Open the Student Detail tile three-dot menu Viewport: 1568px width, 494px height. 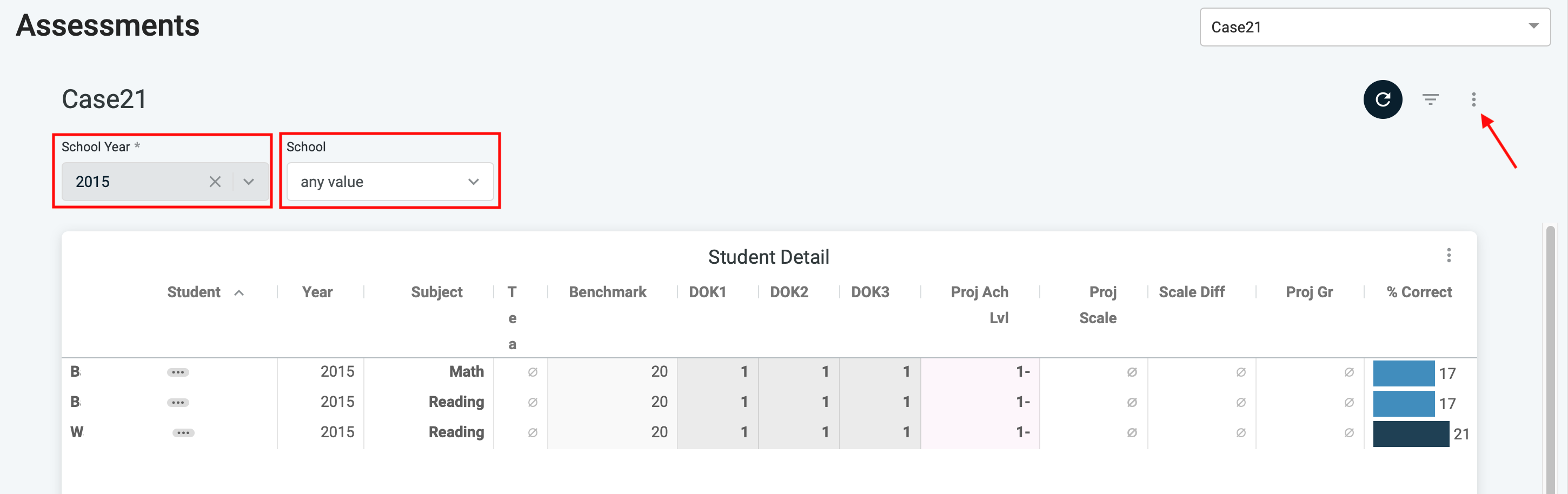point(1448,255)
